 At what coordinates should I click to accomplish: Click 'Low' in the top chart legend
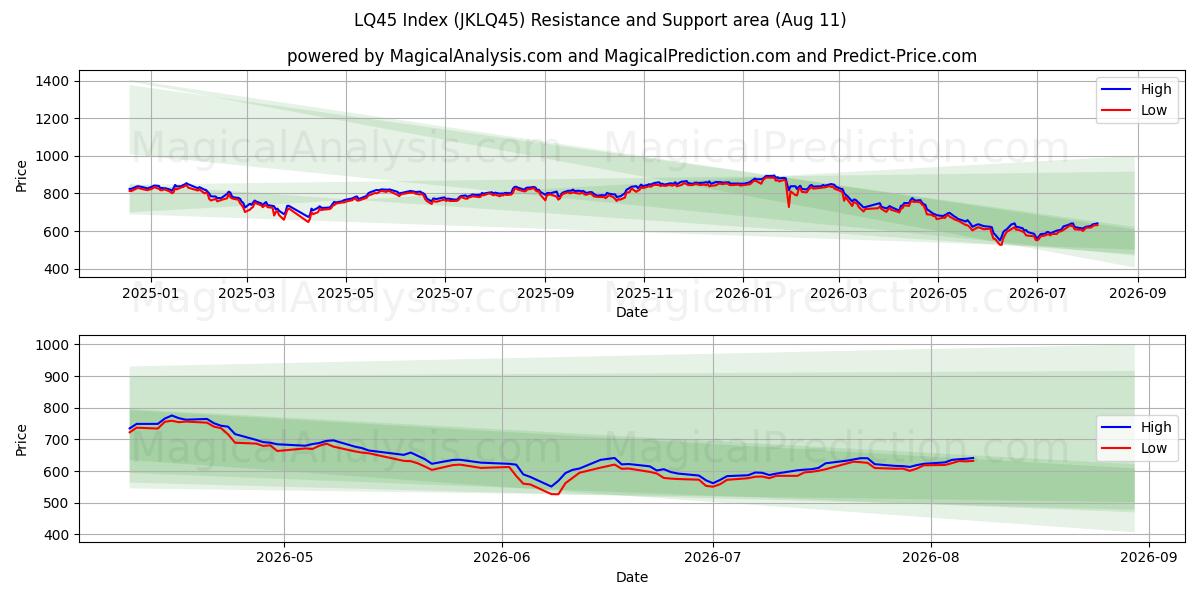pos(1154,110)
